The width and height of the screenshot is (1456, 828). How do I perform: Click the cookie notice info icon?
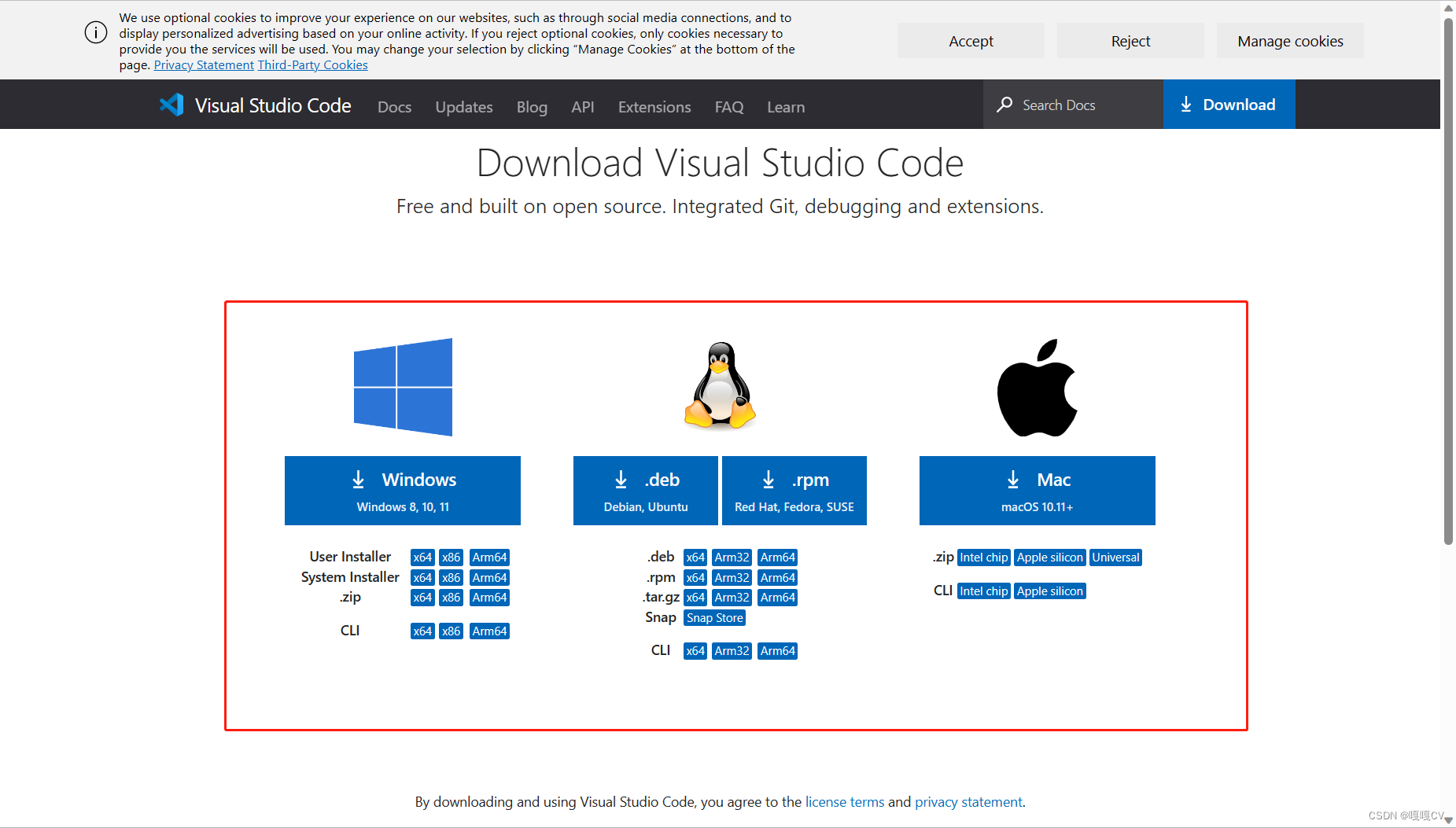96,32
